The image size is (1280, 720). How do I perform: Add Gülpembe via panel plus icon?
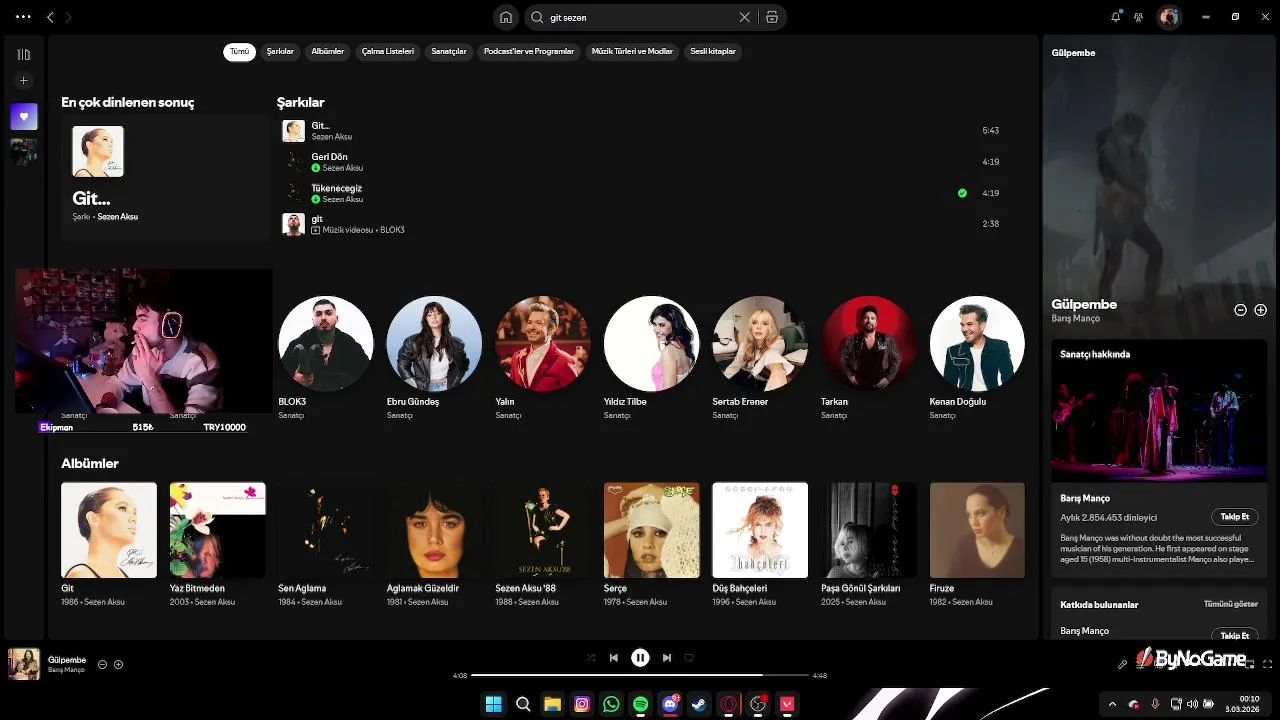pyautogui.click(x=1260, y=310)
